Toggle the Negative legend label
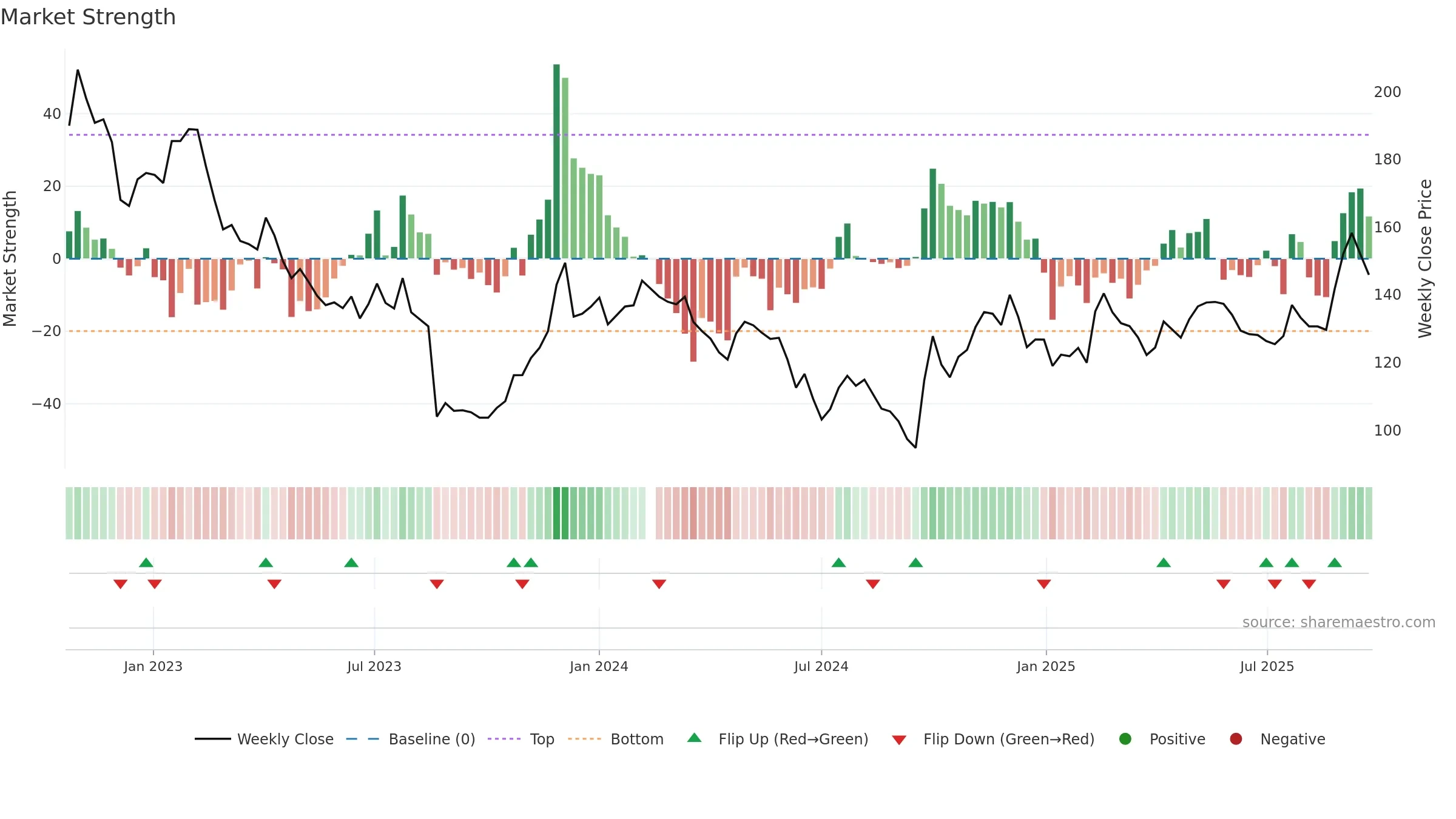 pyautogui.click(x=1293, y=739)
